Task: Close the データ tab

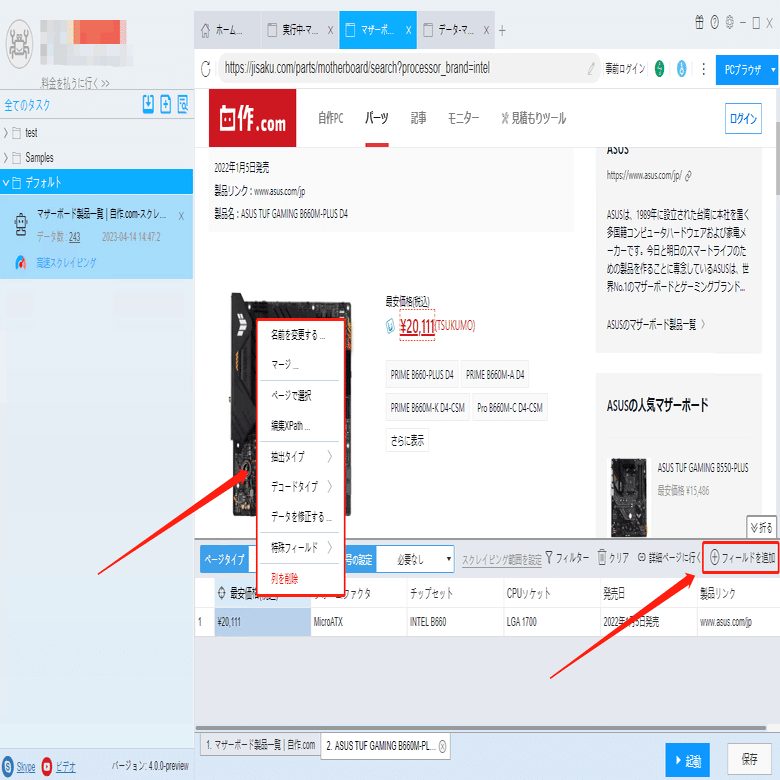Action: [x=487, y=30]
